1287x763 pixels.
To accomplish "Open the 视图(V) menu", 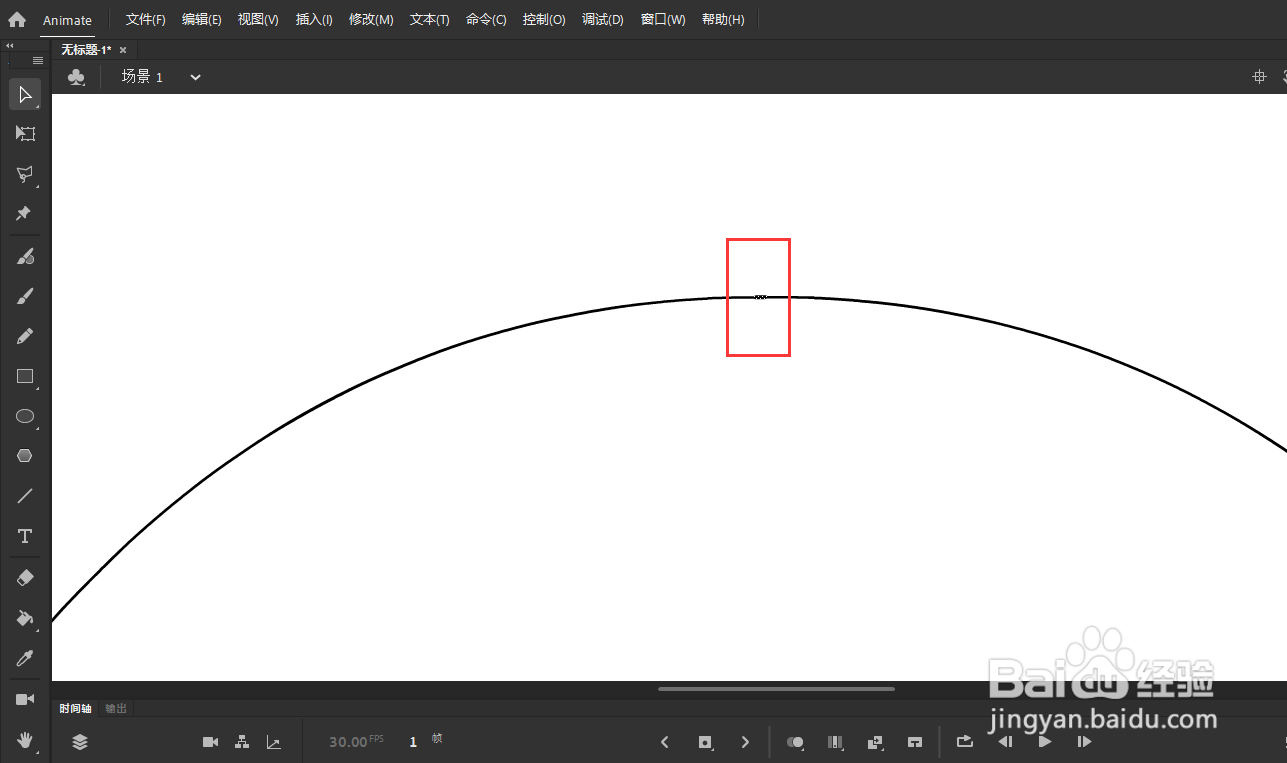I will [258, 20].
